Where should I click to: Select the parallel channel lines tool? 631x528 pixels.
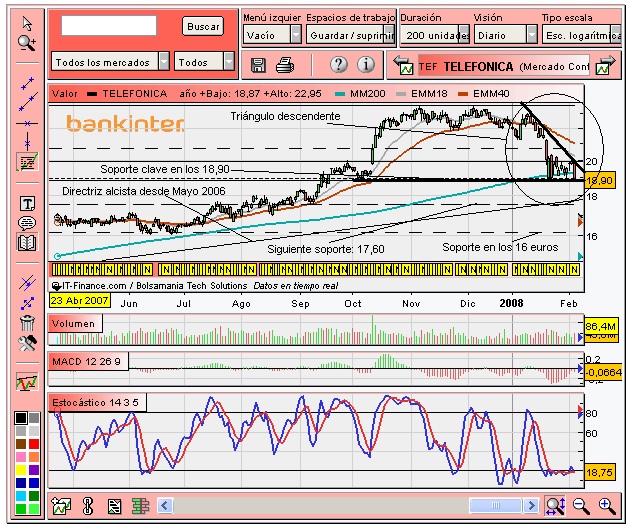(27, 283)
